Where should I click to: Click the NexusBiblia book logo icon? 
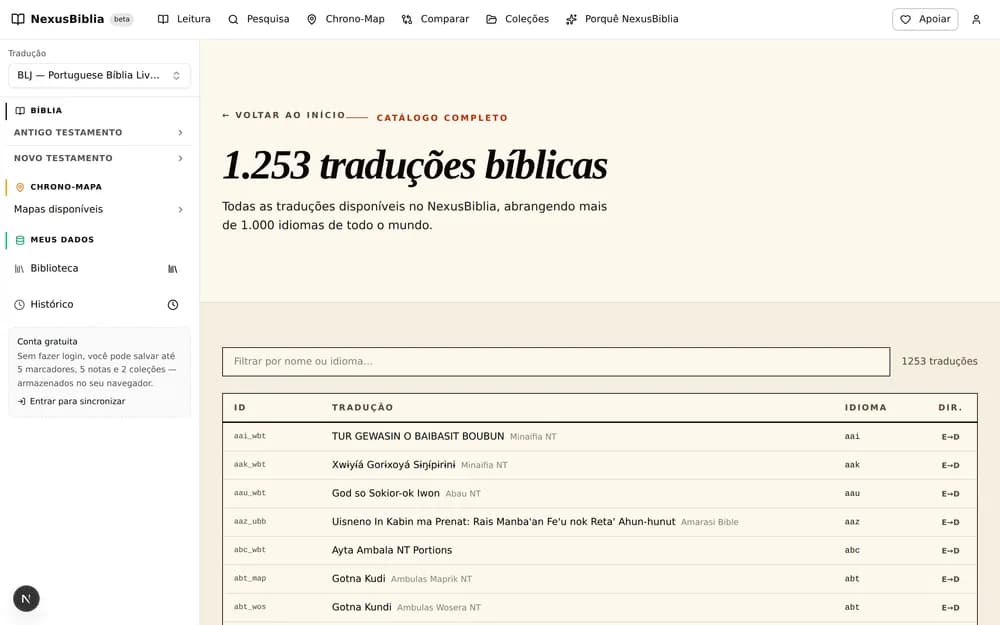pos(18,19)
